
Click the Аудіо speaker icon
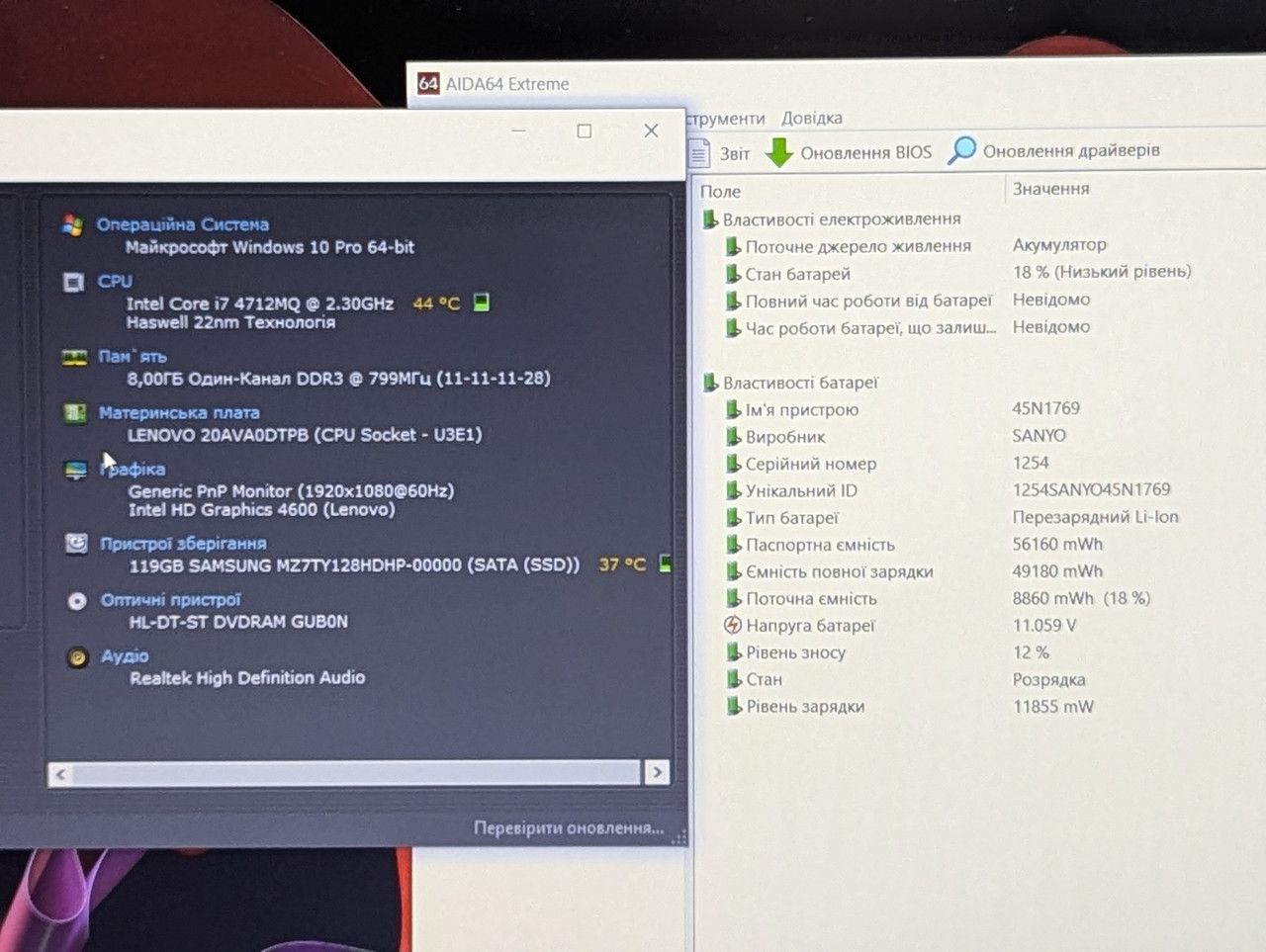click(77, 656)
